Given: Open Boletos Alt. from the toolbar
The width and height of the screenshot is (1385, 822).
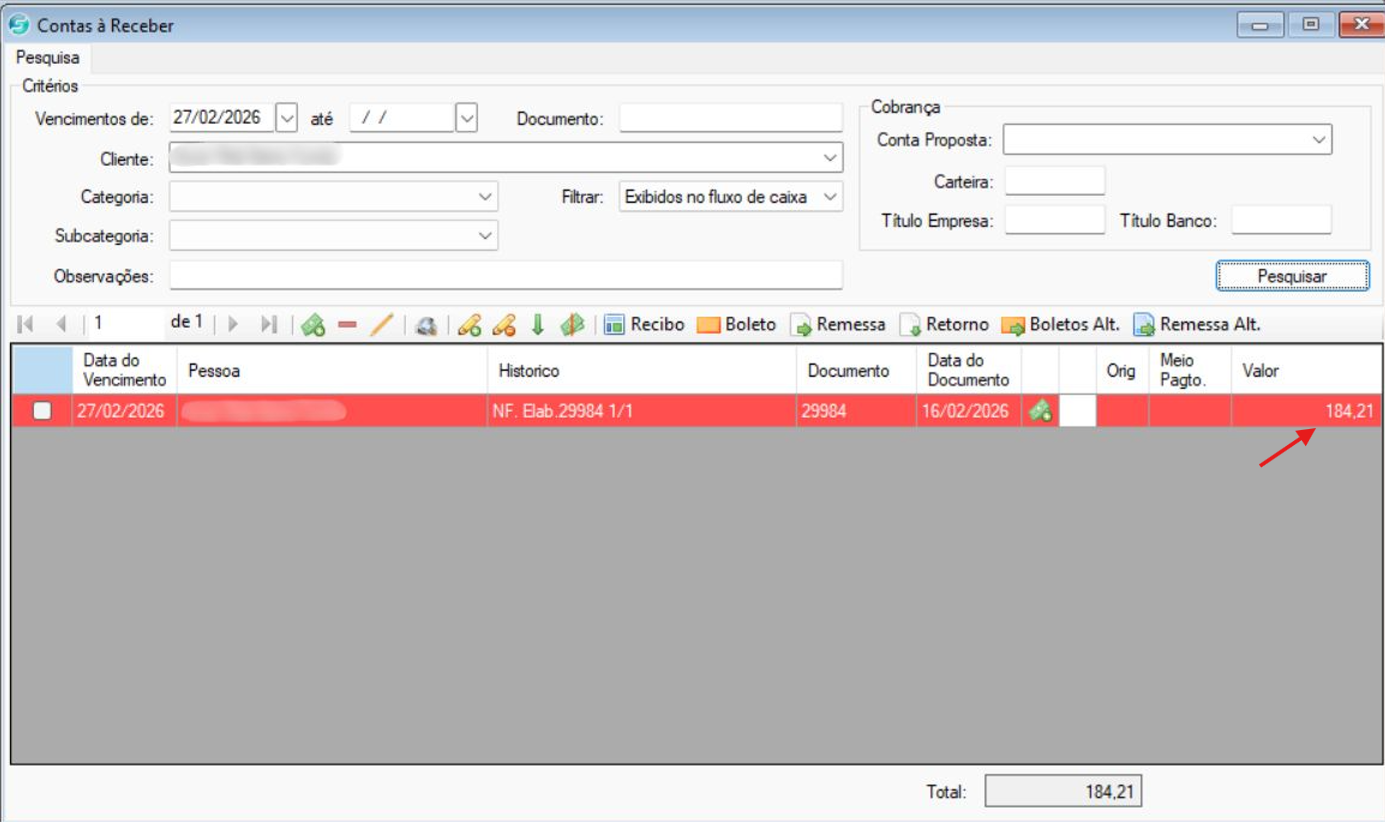Looking at the screenshot, I should pyautogui.click(x=1062, y=325).
